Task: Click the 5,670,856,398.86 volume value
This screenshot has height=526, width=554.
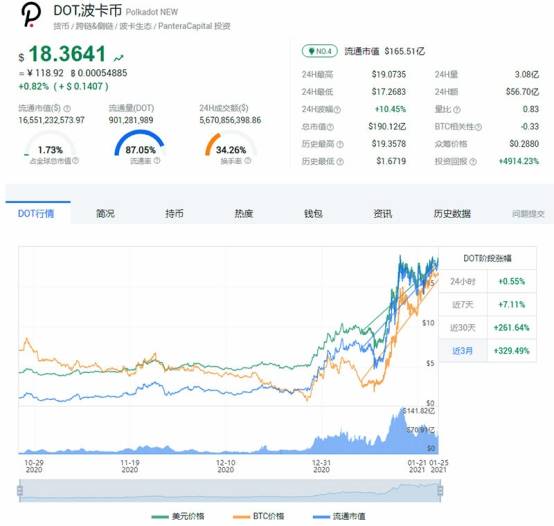Action: click(x=230, y=120)
